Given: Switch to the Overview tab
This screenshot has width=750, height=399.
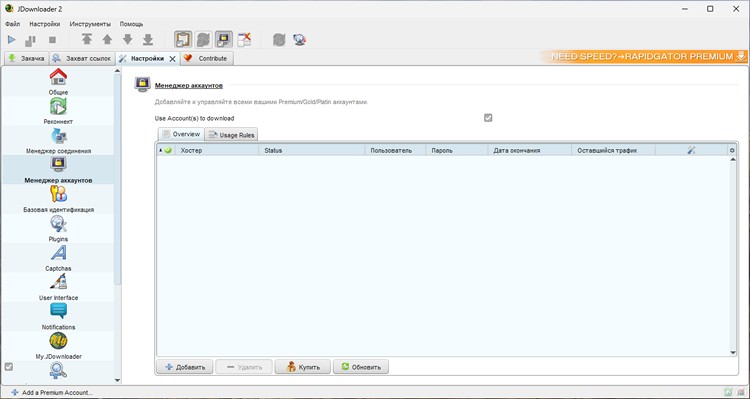Looking at the screenshot, I should pos(181,134).
